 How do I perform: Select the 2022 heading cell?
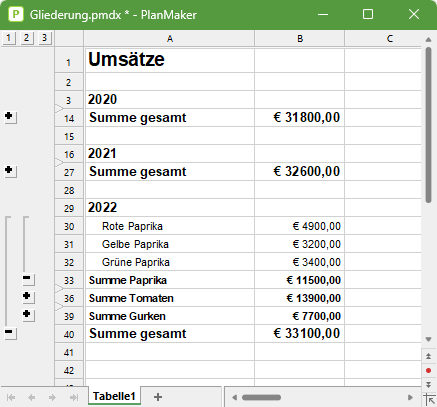[x=170, y=208]
